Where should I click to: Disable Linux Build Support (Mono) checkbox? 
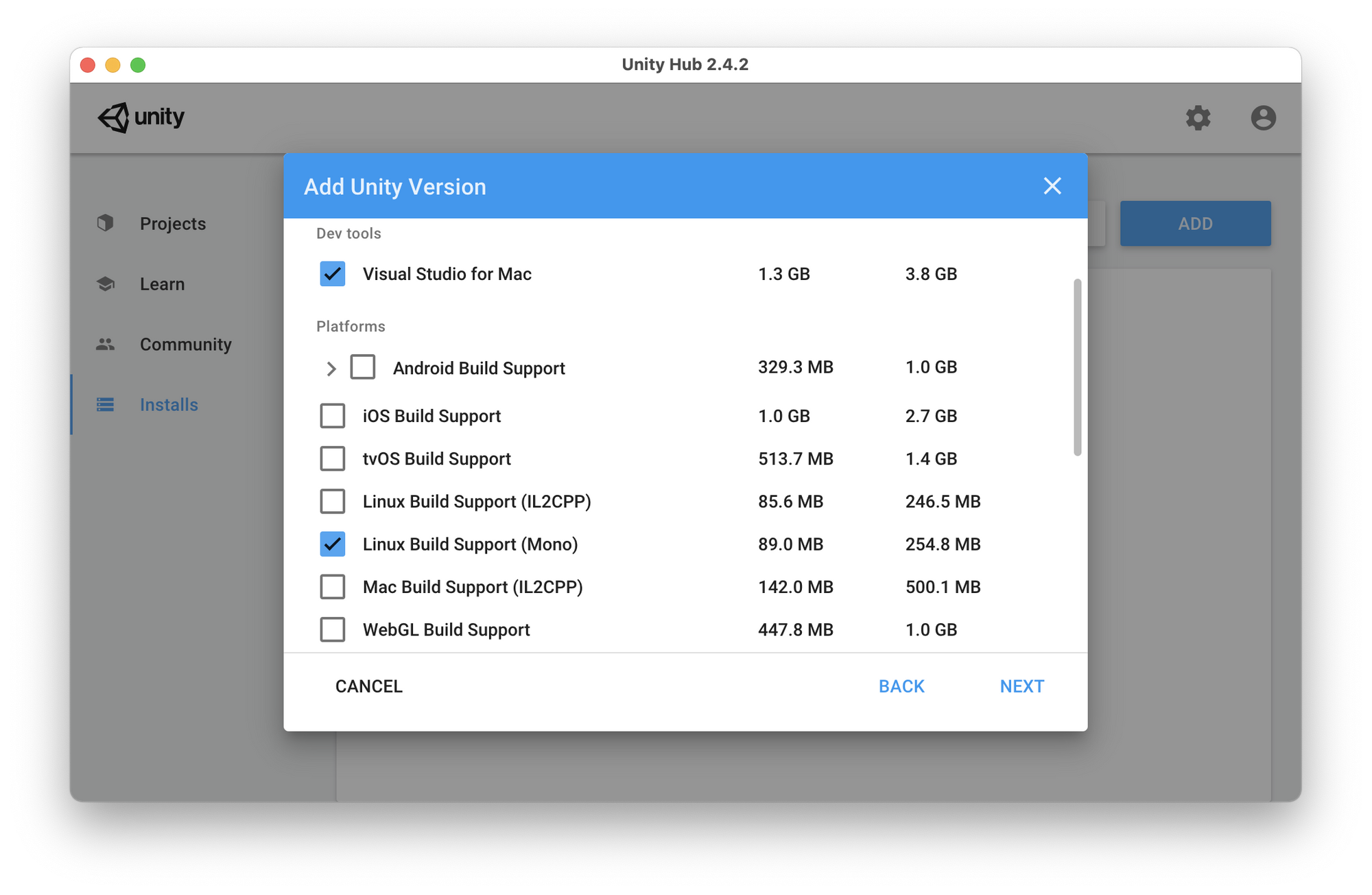[x=333, y=544]
